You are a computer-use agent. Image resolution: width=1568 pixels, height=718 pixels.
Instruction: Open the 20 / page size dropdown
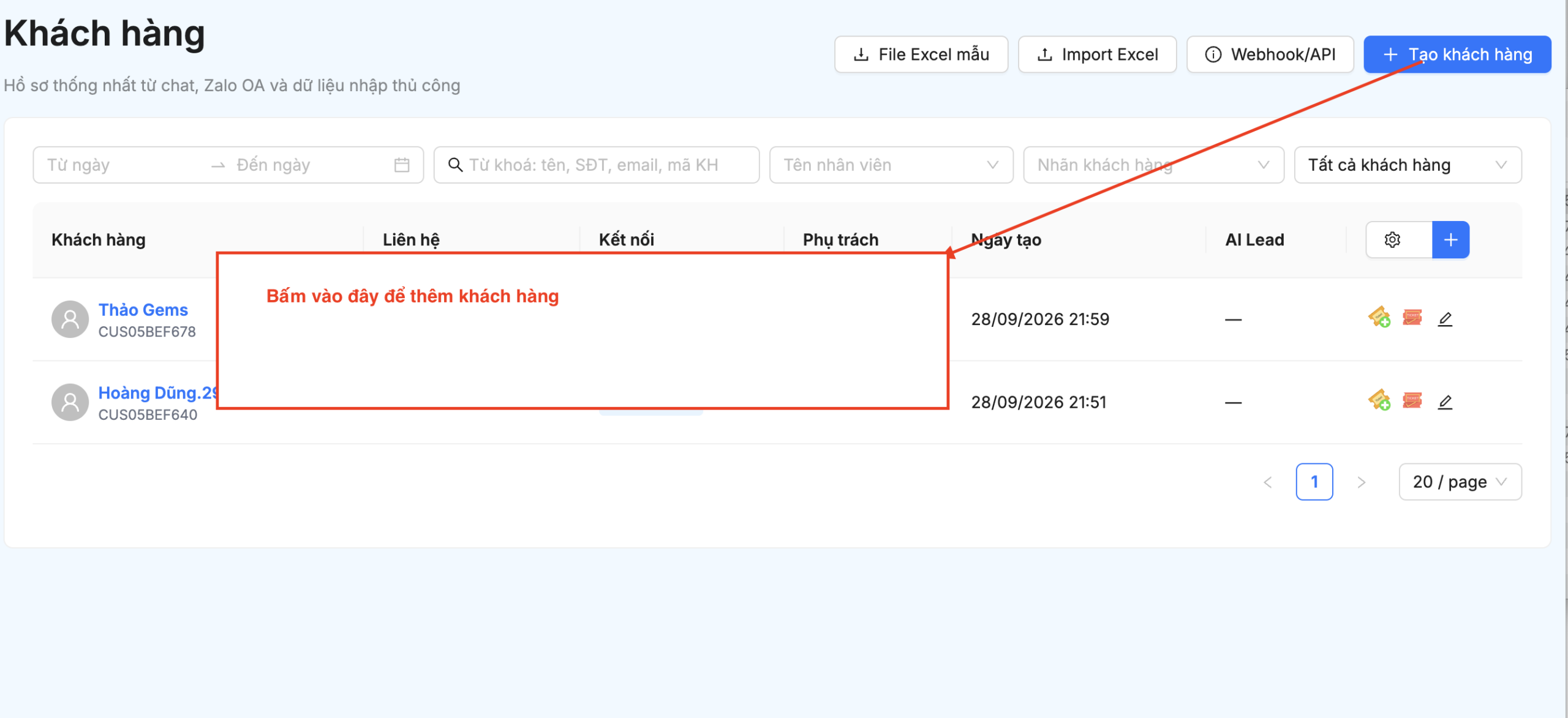1460,482
